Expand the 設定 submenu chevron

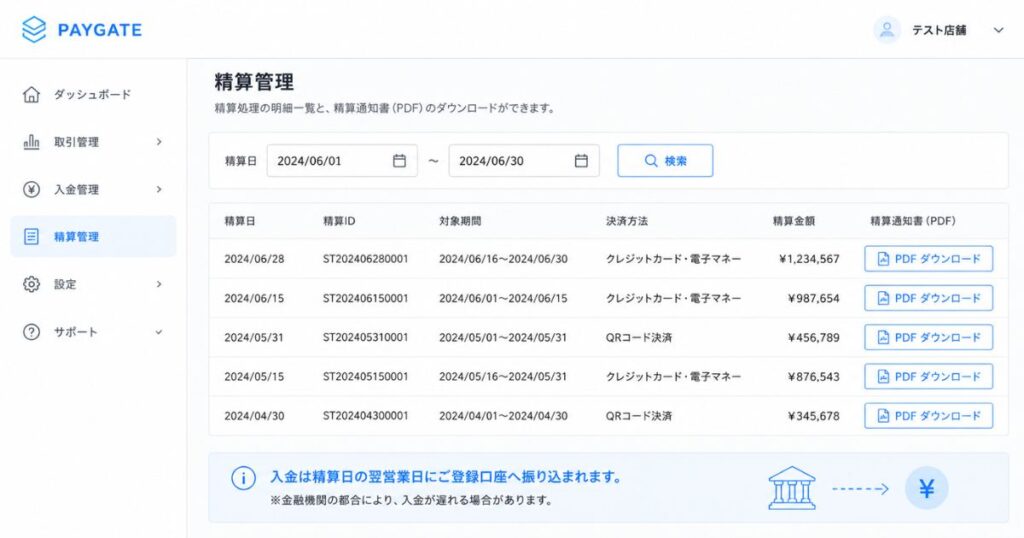[x=159, y=284]
